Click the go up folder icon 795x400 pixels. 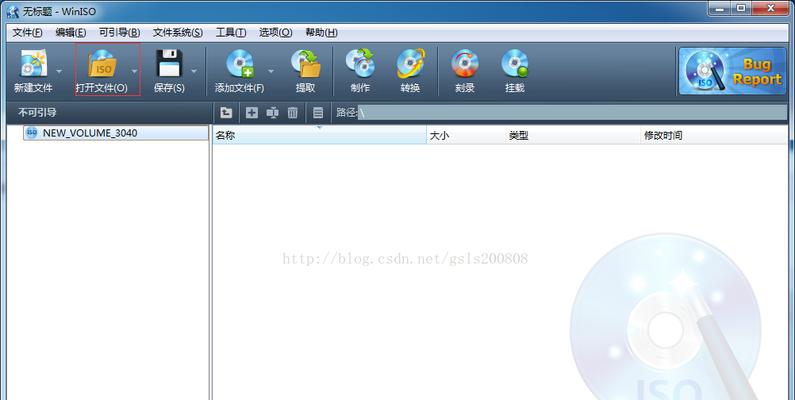pyautogui.click(x=226, y=113)
